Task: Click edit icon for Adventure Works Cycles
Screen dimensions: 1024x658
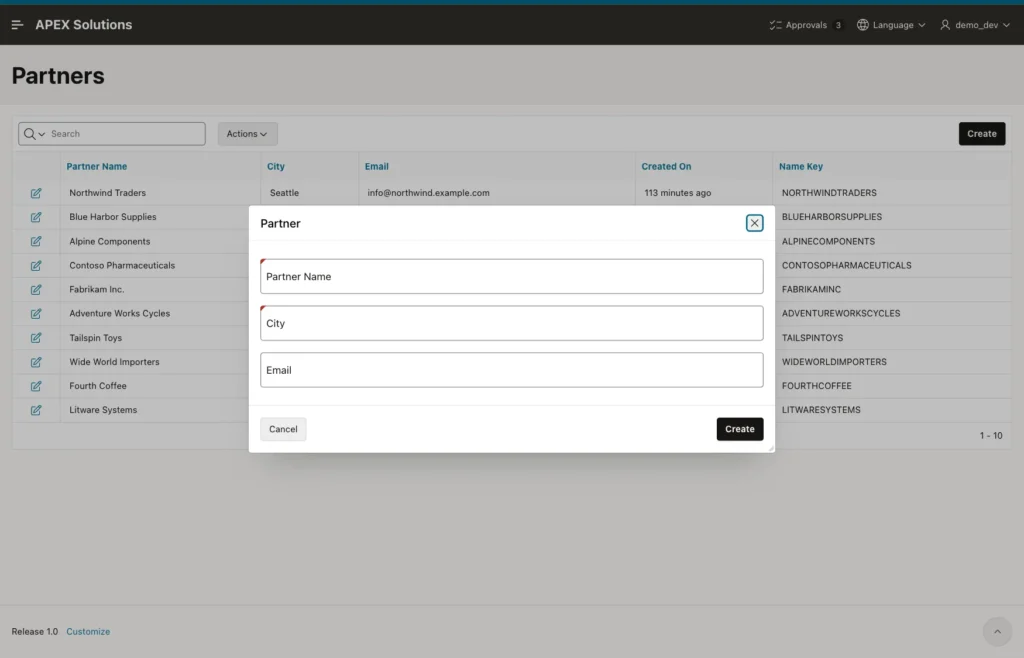Action: point(36,314)
